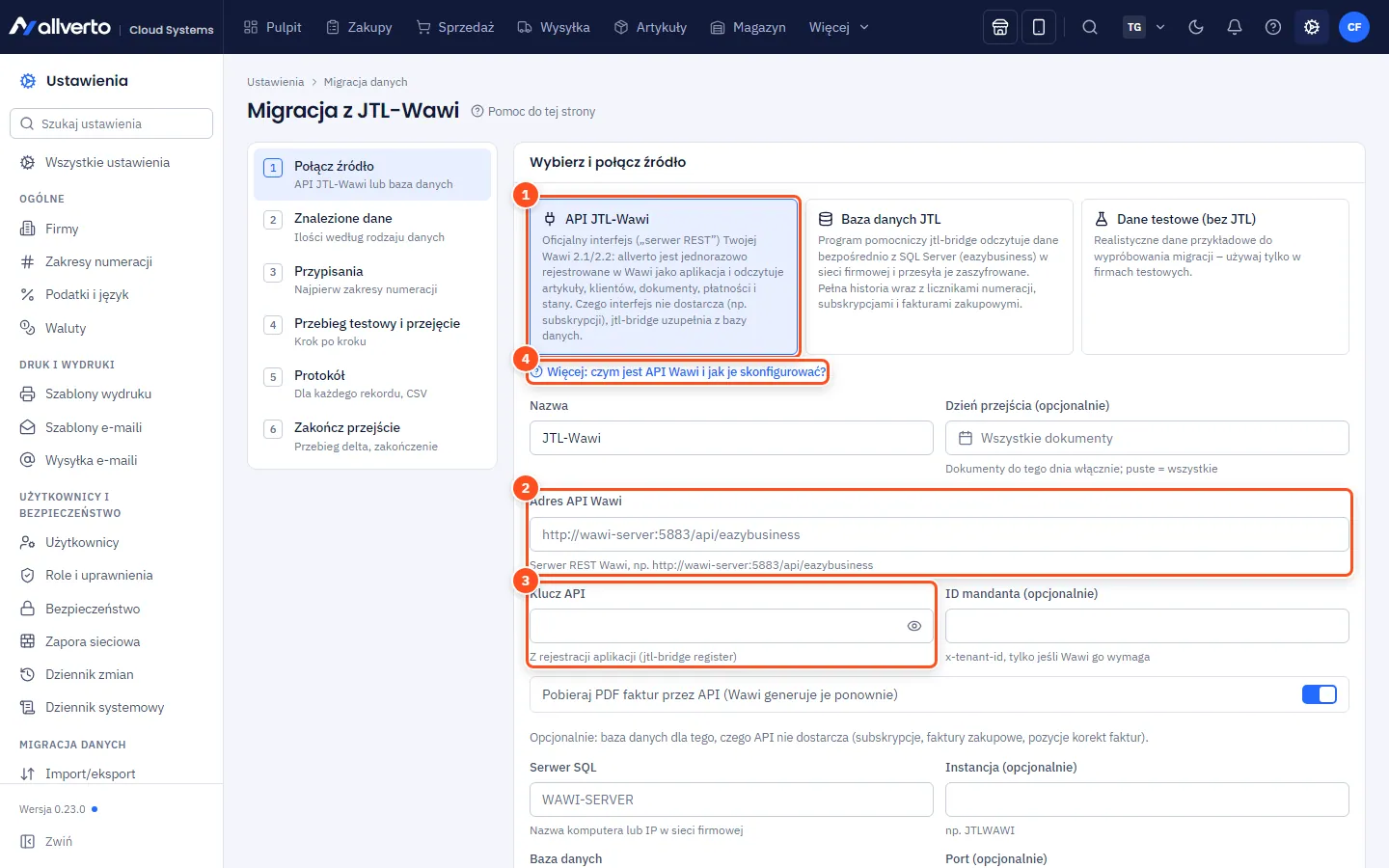1389x868 pixels.
Task: Click Ustawienia breadcrumb link
Action: 275,82
